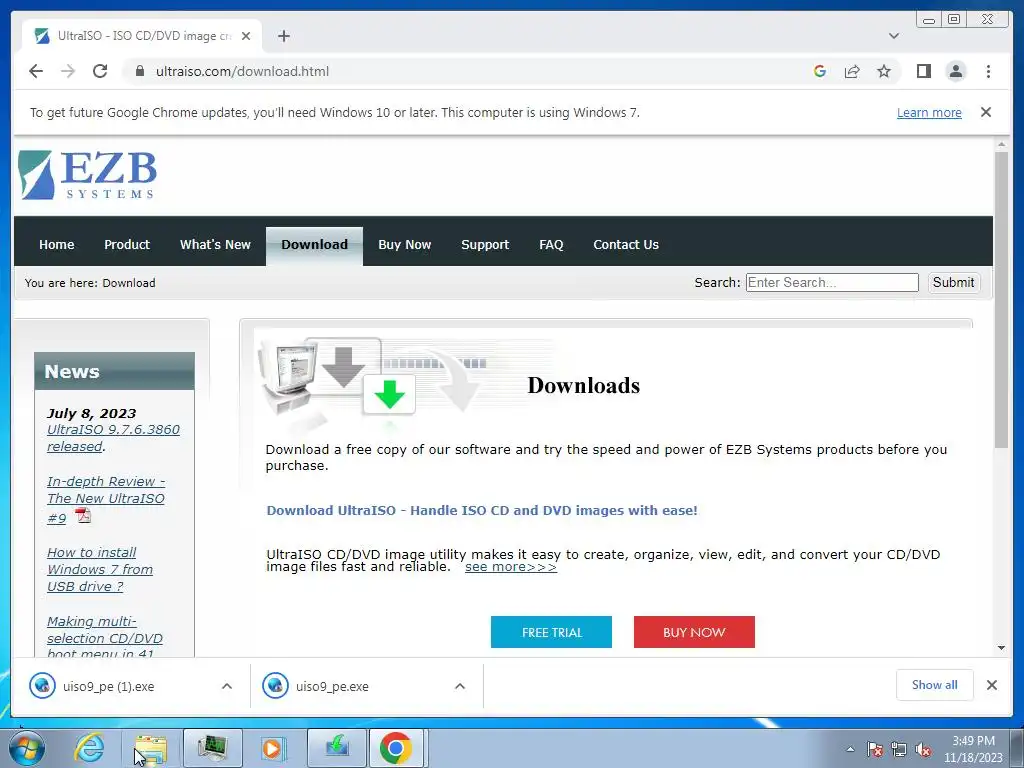Open a new tab with plus button

click(x=283, y=36)
